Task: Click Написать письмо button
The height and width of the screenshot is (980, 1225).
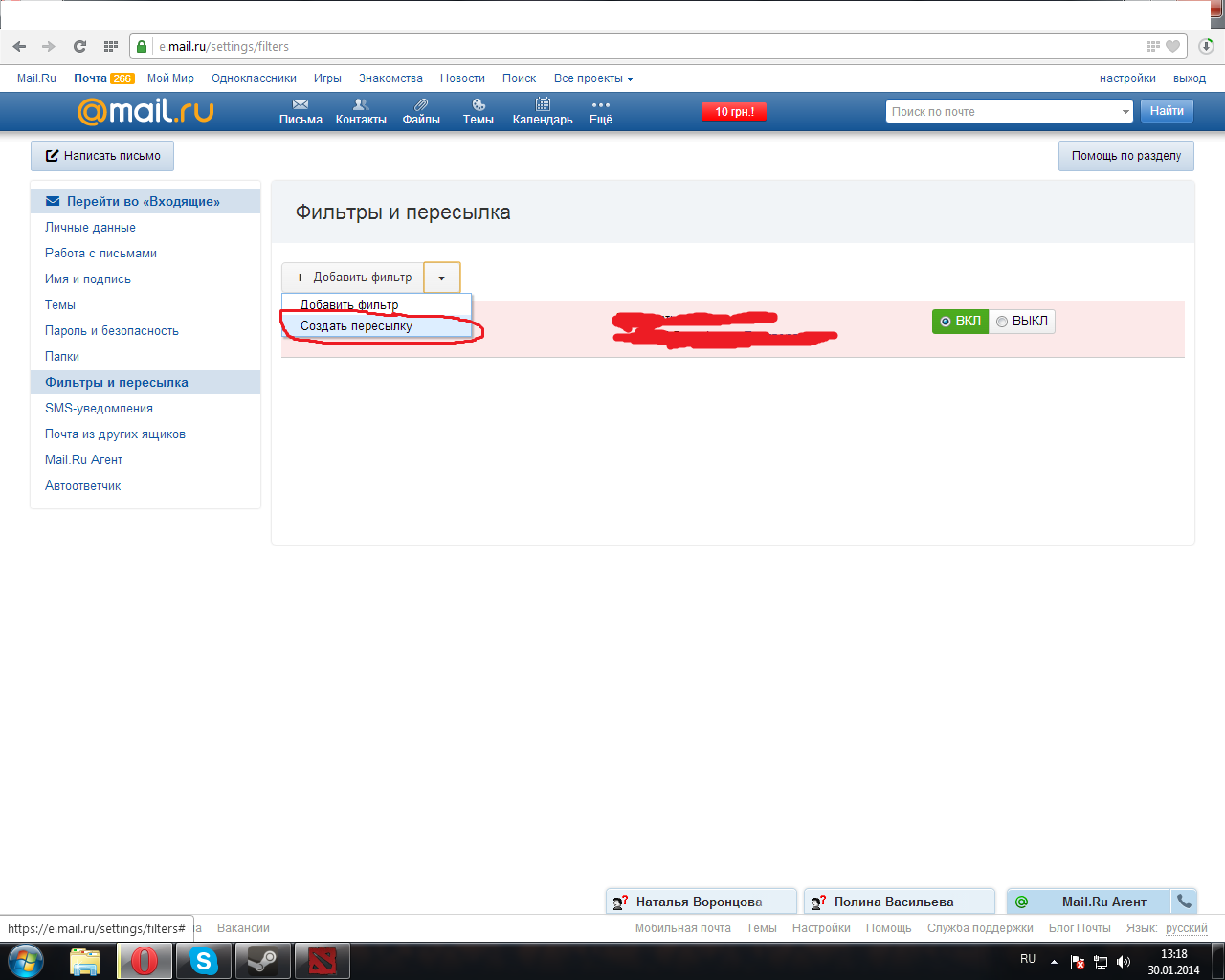Action: (x=102, y=156)
